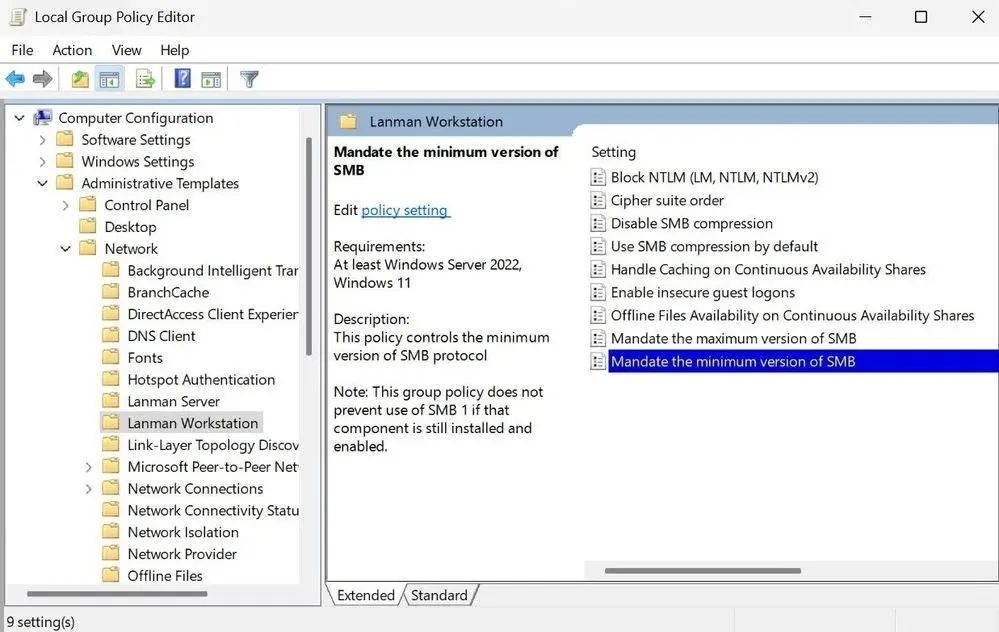Toggle the Show/Hide Console Tree icon

(110, 79)
